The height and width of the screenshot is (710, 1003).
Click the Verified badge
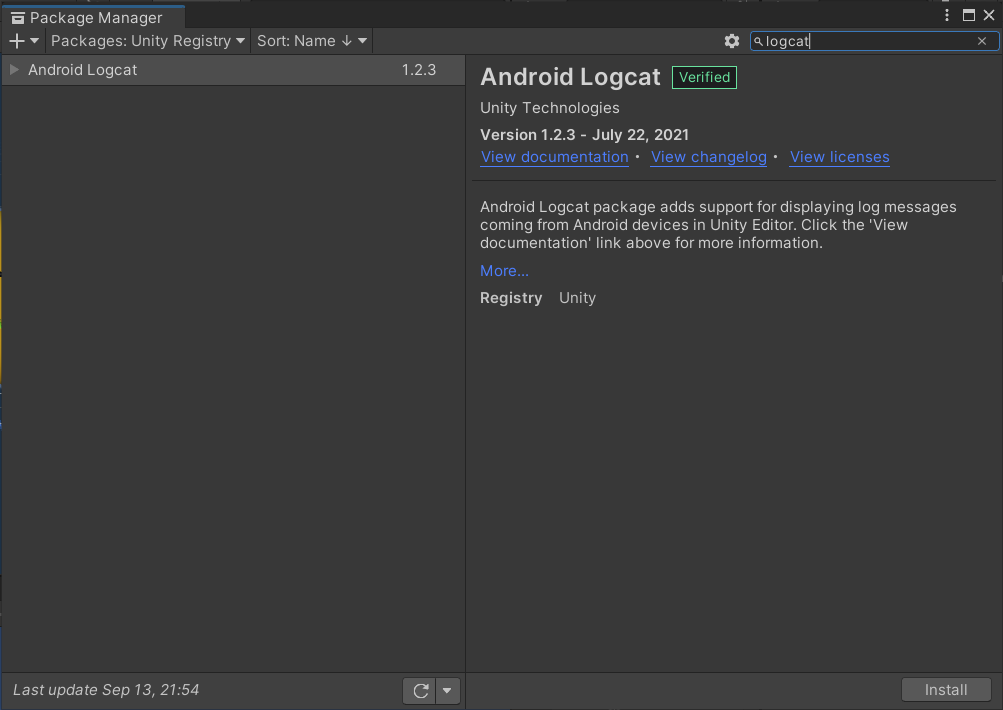point(704,77)
